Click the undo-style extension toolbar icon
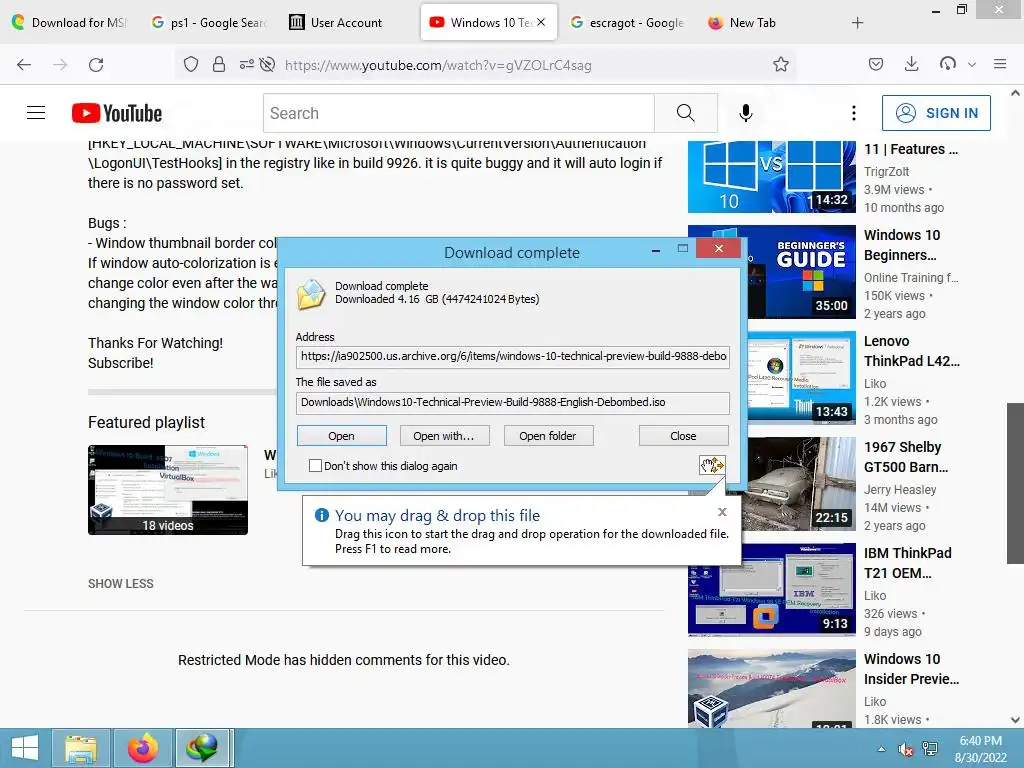Screen dimensions: 1024x768 tap(948, 63)
